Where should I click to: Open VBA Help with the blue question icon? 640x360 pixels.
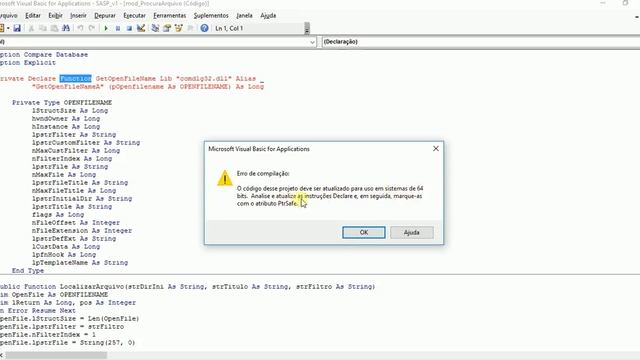(x=204, y=28)
